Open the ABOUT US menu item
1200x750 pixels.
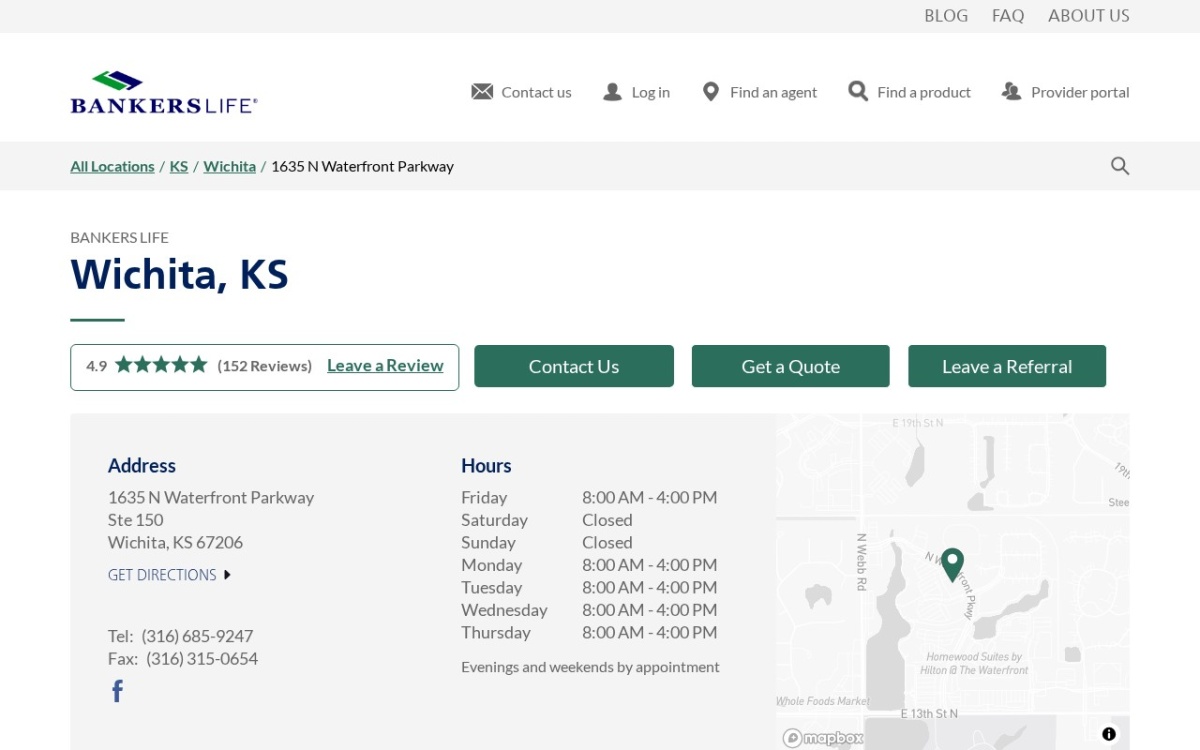1089,16
